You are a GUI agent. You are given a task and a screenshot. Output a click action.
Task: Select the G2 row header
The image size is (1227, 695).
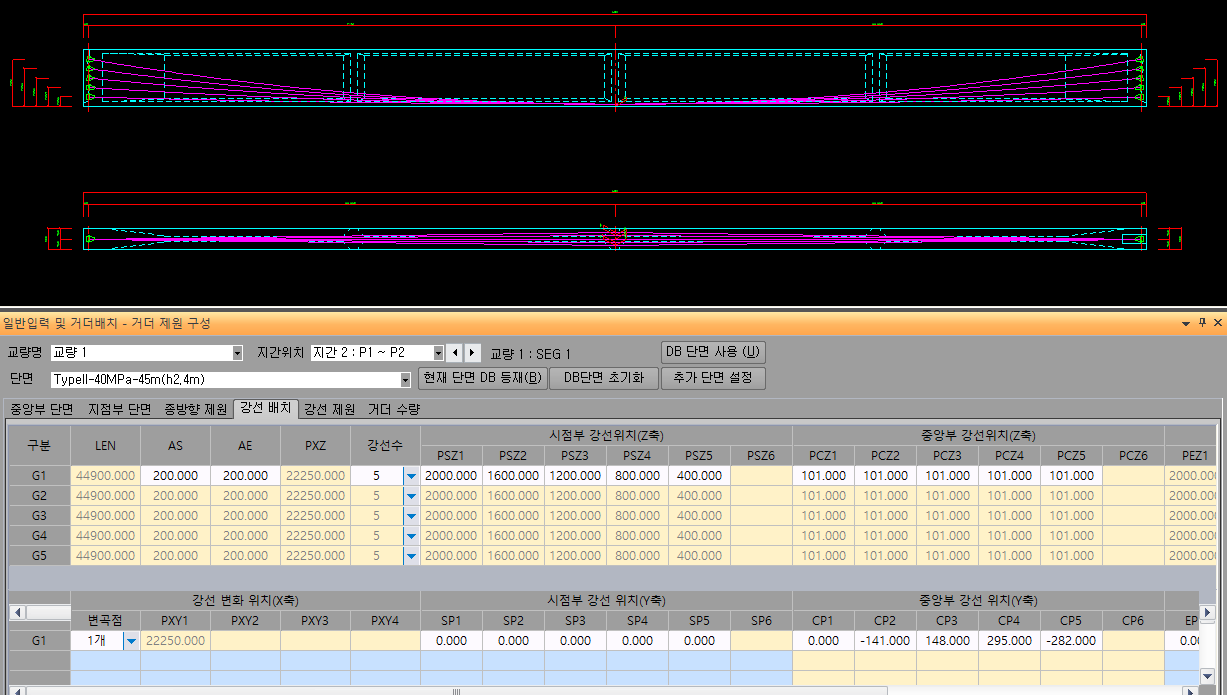(39, 496)
